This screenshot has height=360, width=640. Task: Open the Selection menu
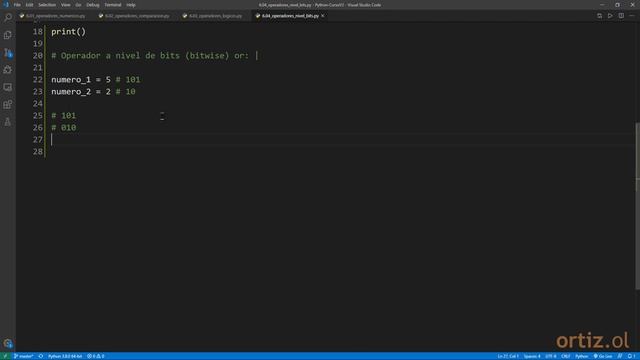(x=47, y=5)
